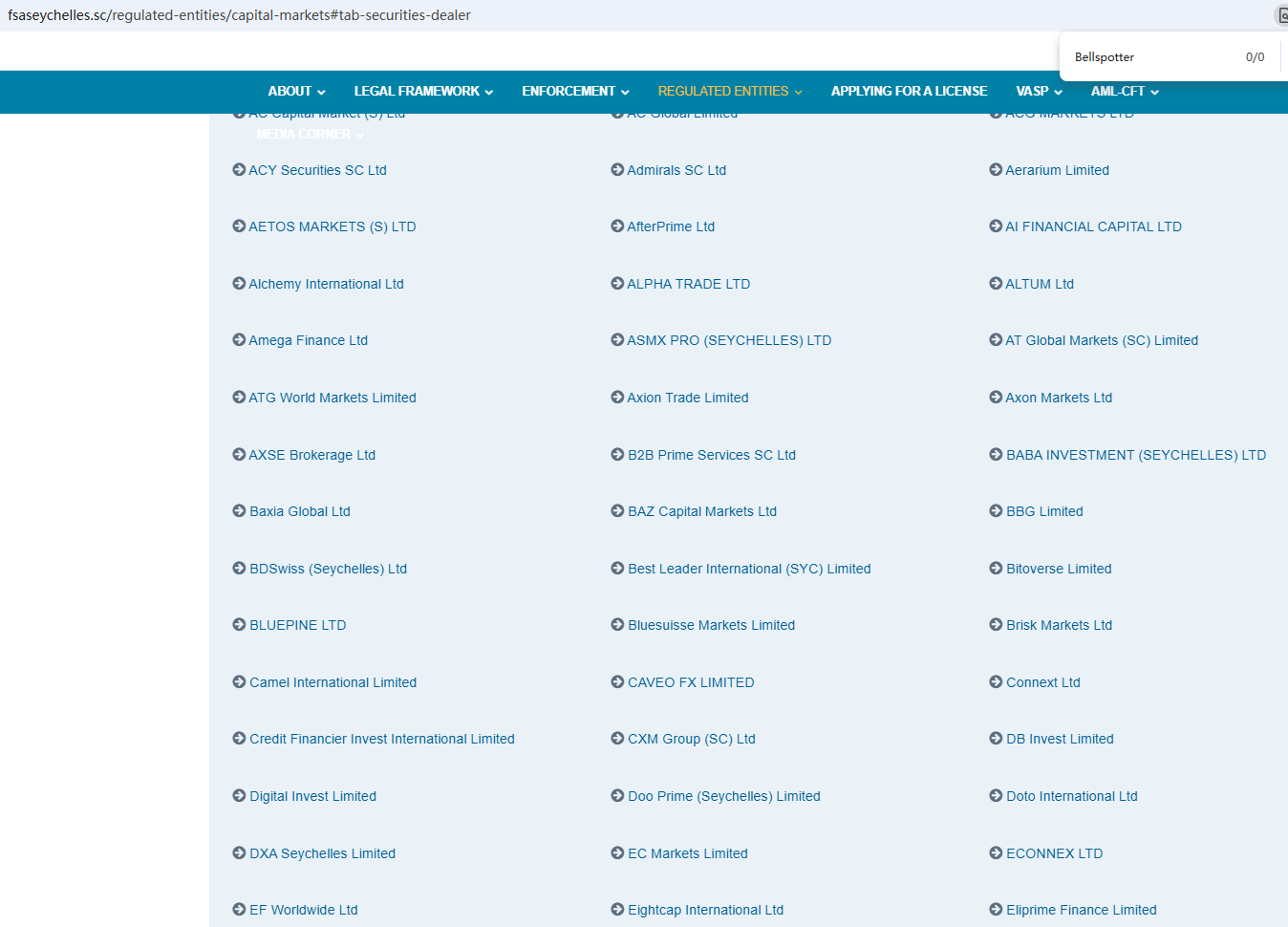Screen dimensions: 1288x927
Task: Click arrow icon beside Axon Markets Ltd
Action: click(x=996, y=397)
